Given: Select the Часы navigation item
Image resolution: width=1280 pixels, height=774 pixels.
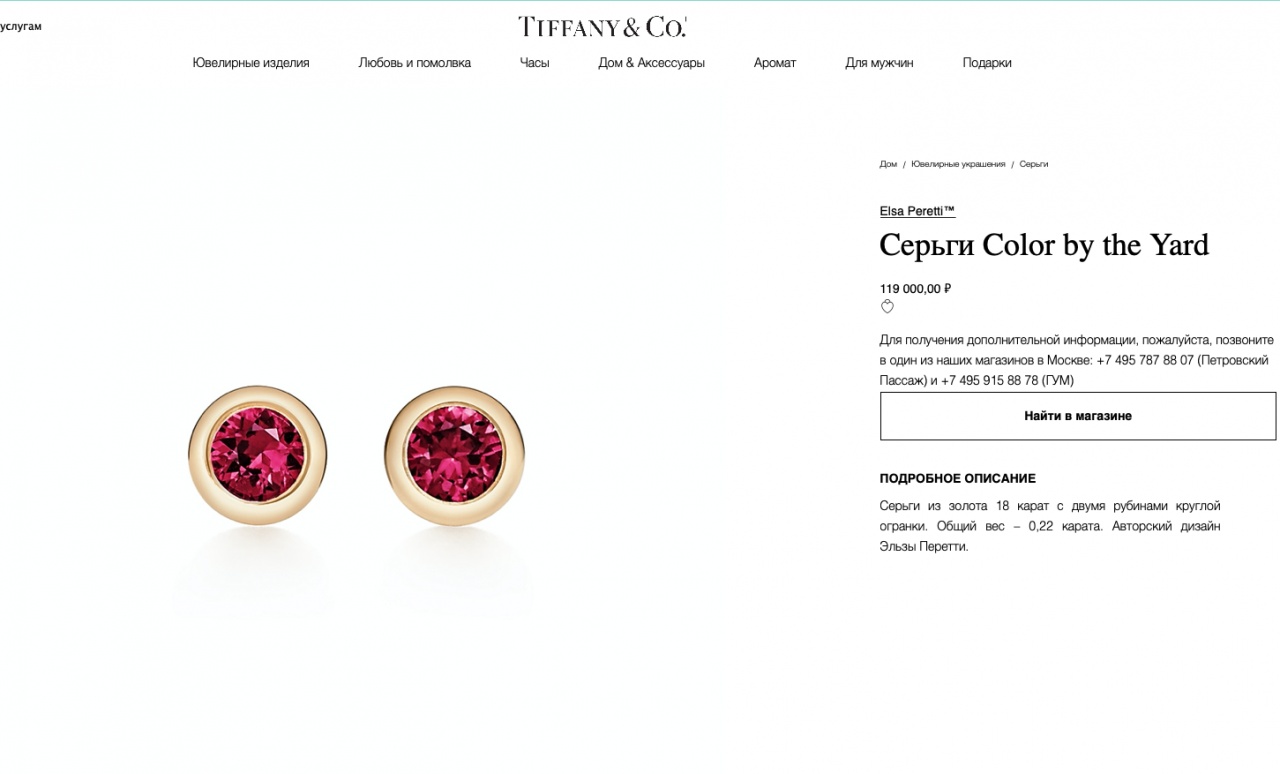Looking at the screenshot, I should (534, 62).
